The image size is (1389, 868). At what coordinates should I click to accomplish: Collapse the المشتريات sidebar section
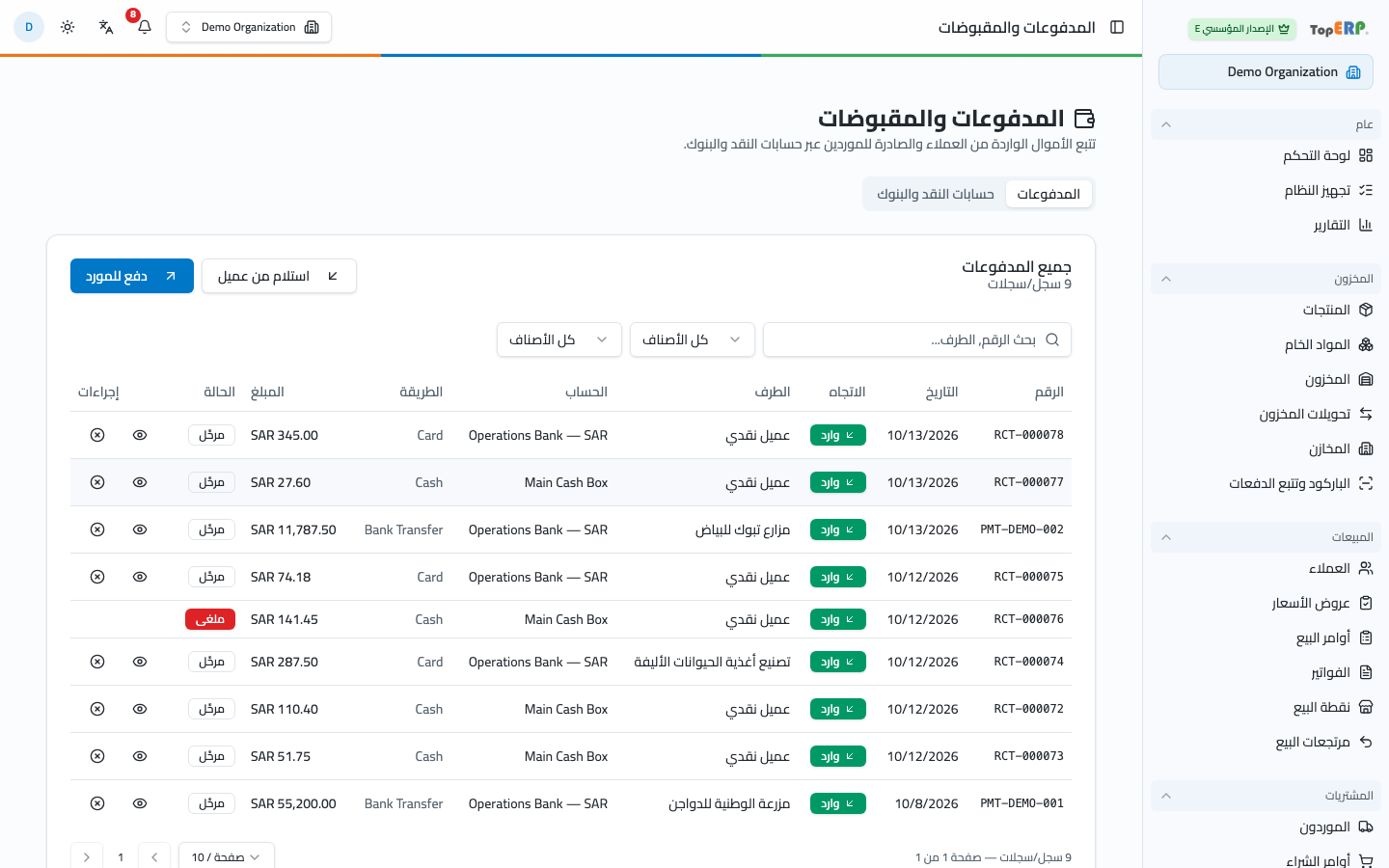1266,796
